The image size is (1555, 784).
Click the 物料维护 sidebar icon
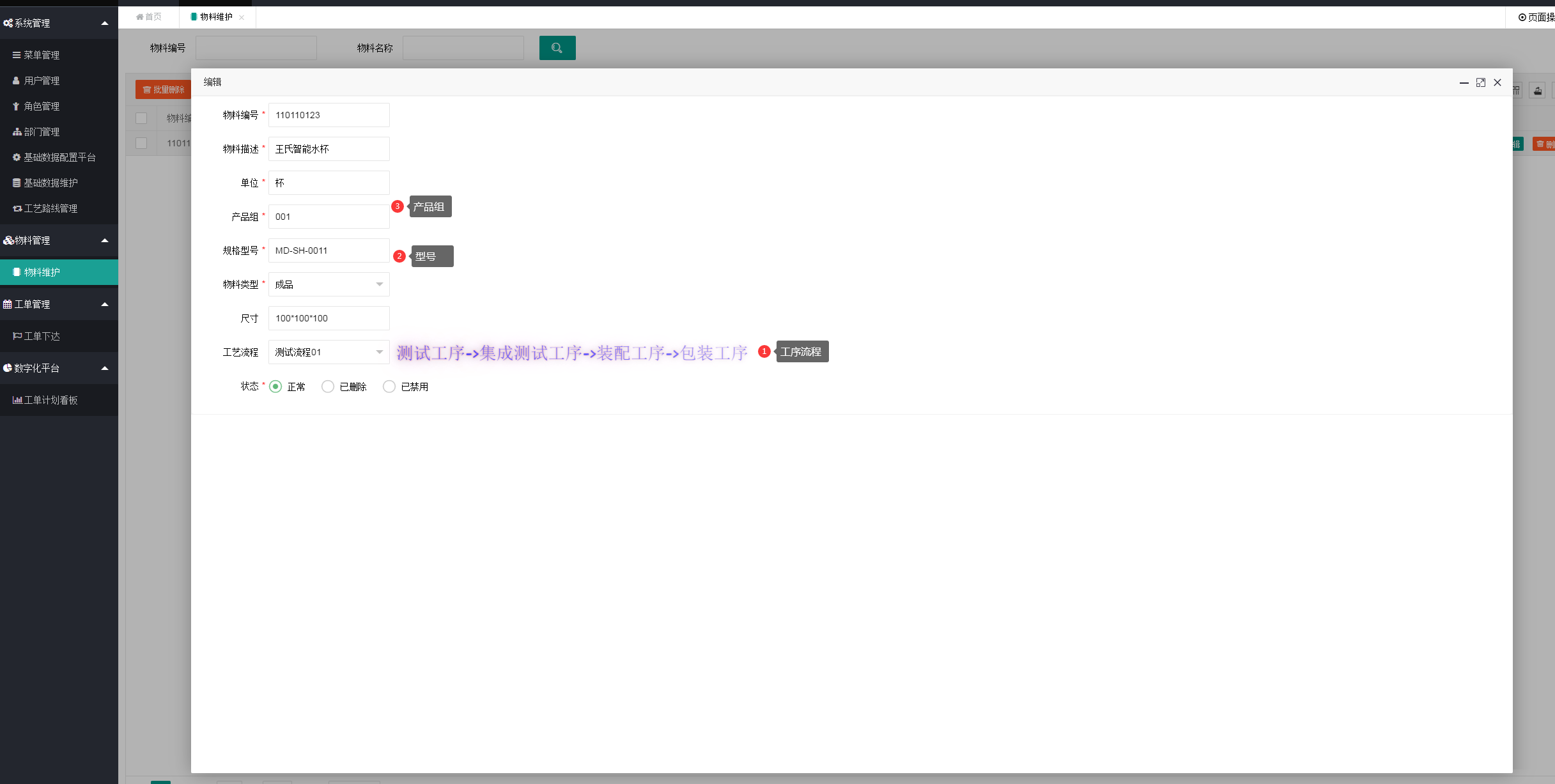17,272
